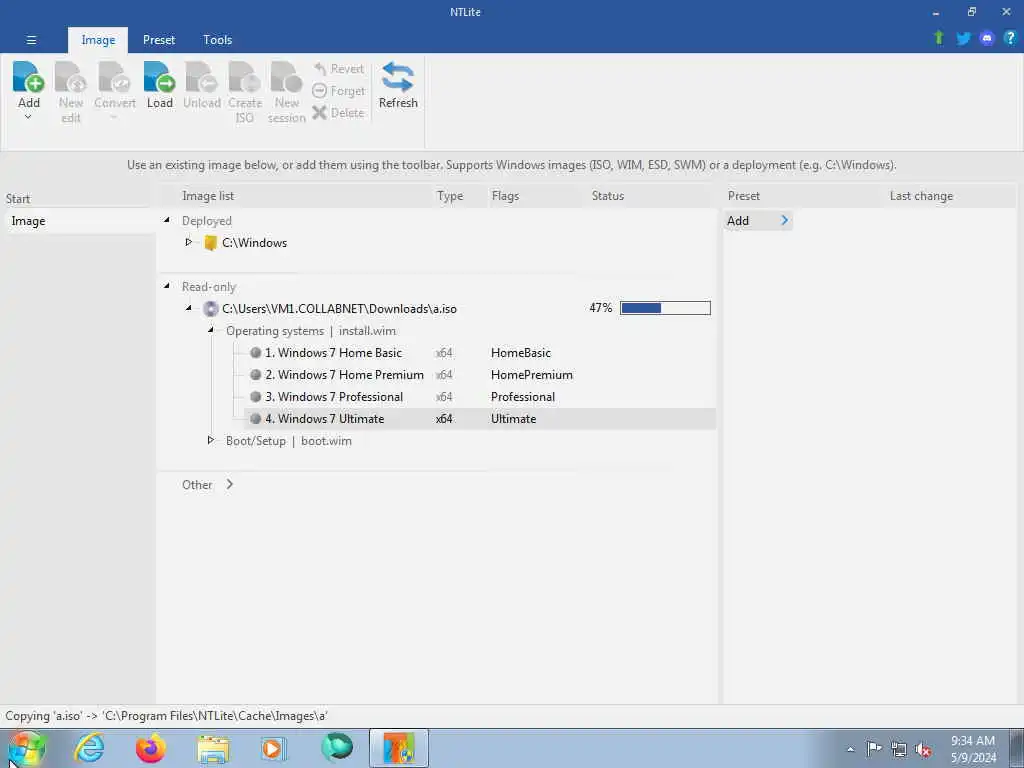Click the Image list column header
The image size is (1024, 768).
click(208, 196)
